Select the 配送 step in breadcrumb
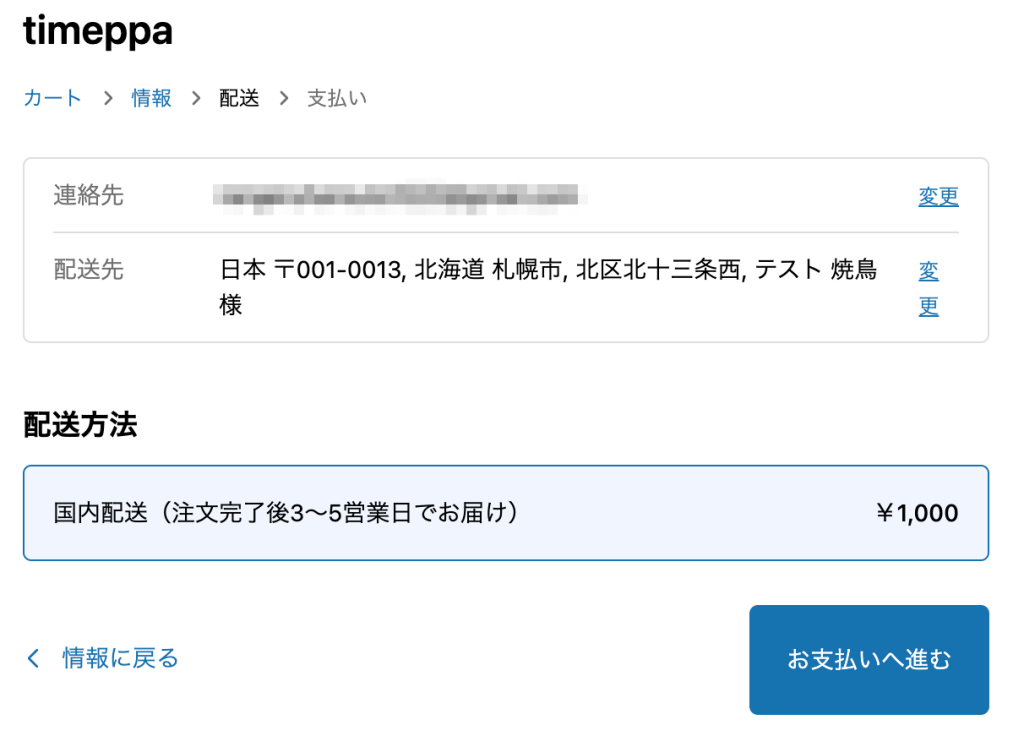Image resolution: width=1024 pixels, height=747 pixels. click(x=238, y=98)
